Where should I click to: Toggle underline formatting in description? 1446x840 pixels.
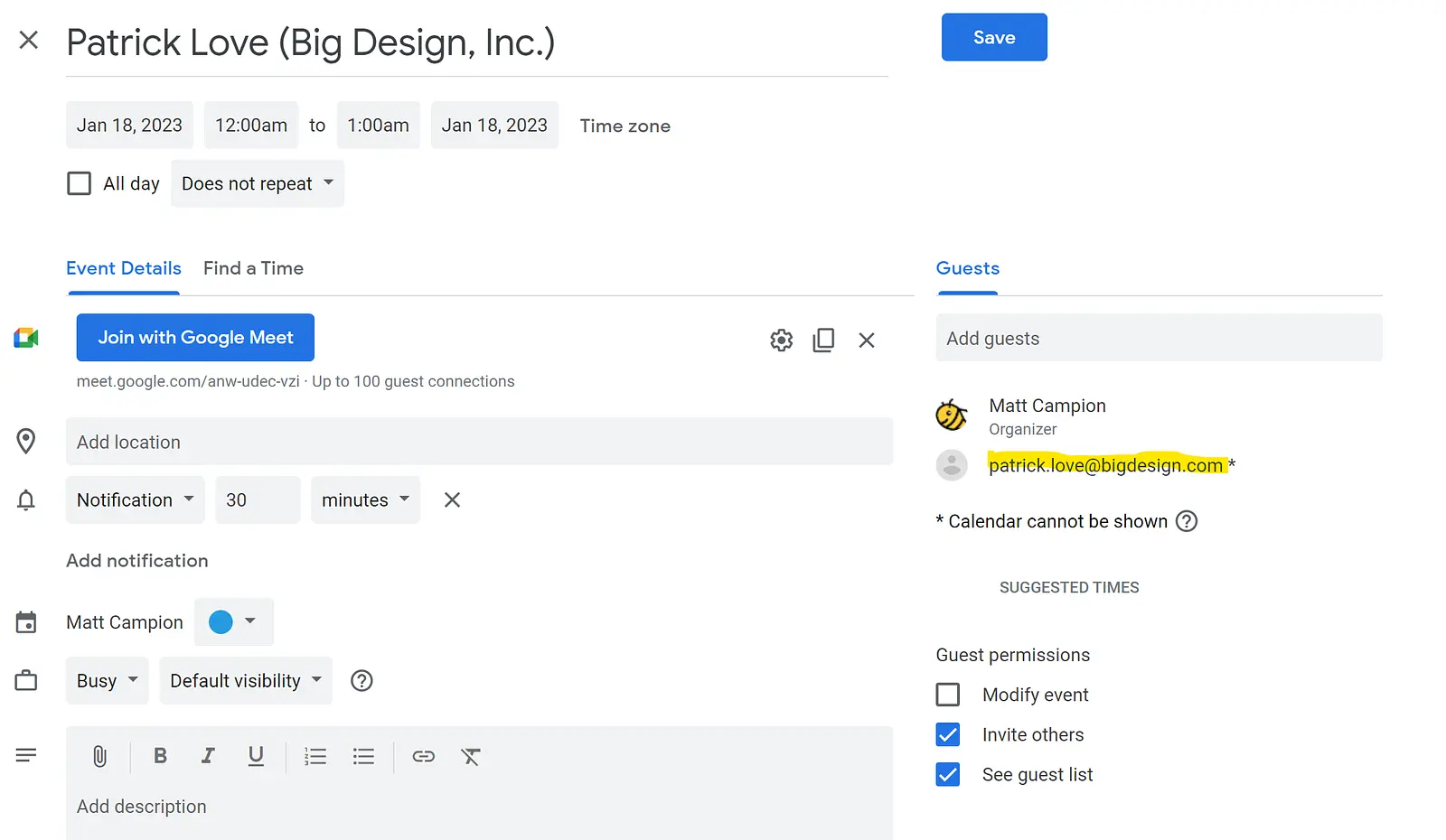point(256,756)
